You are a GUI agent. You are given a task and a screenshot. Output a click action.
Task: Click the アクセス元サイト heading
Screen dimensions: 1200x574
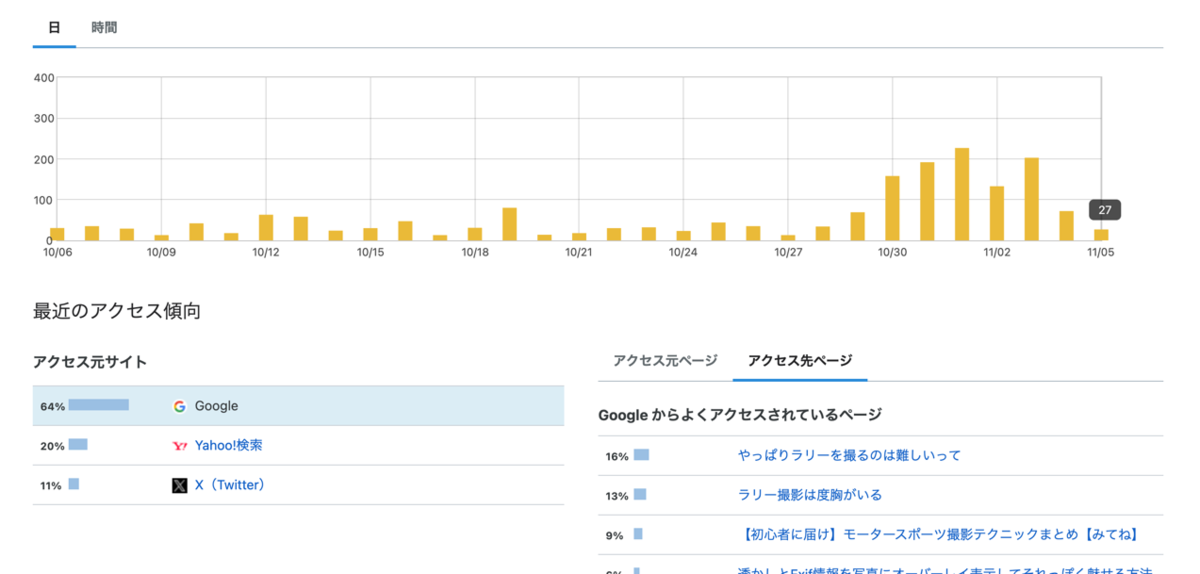coord(90,362)
